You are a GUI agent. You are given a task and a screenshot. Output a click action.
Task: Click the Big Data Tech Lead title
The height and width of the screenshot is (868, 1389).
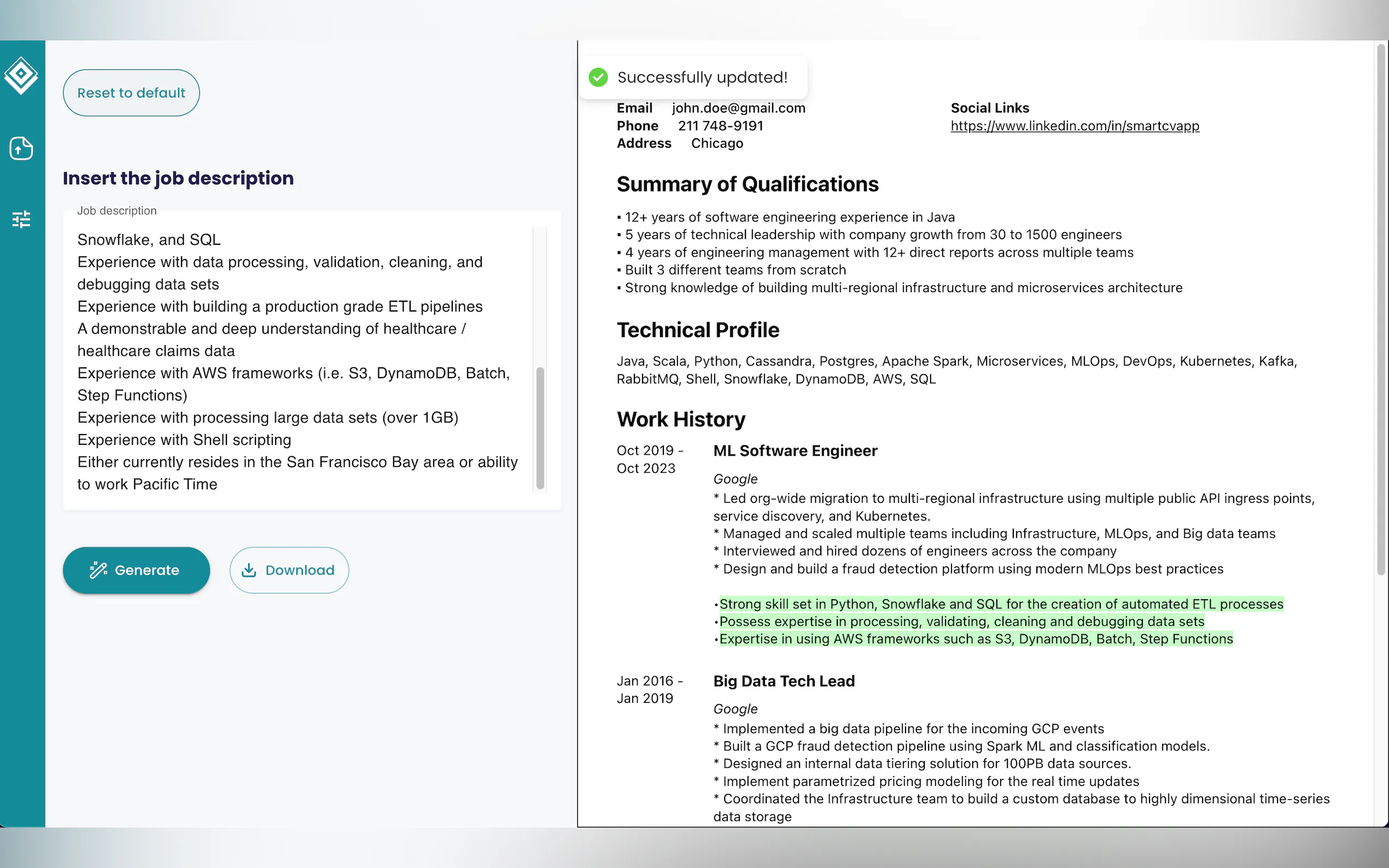pyautogui.click(x=784, y=681)
